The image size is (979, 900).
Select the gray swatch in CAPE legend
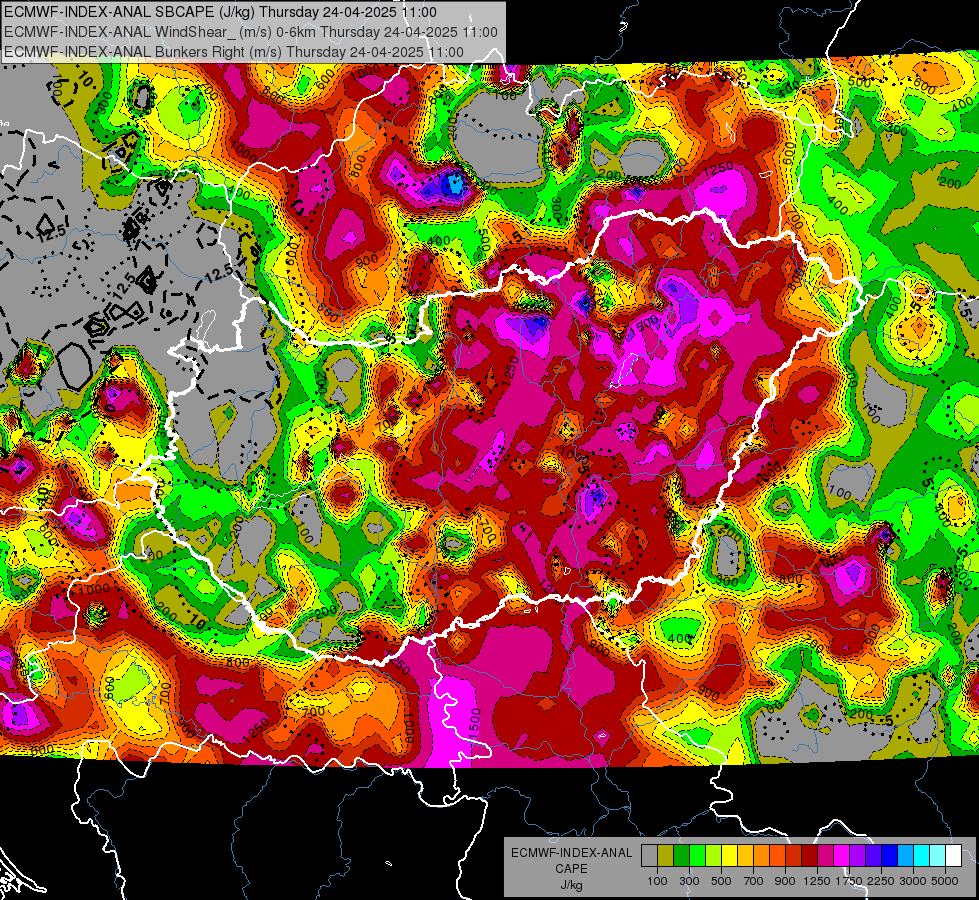click(649, 856)
